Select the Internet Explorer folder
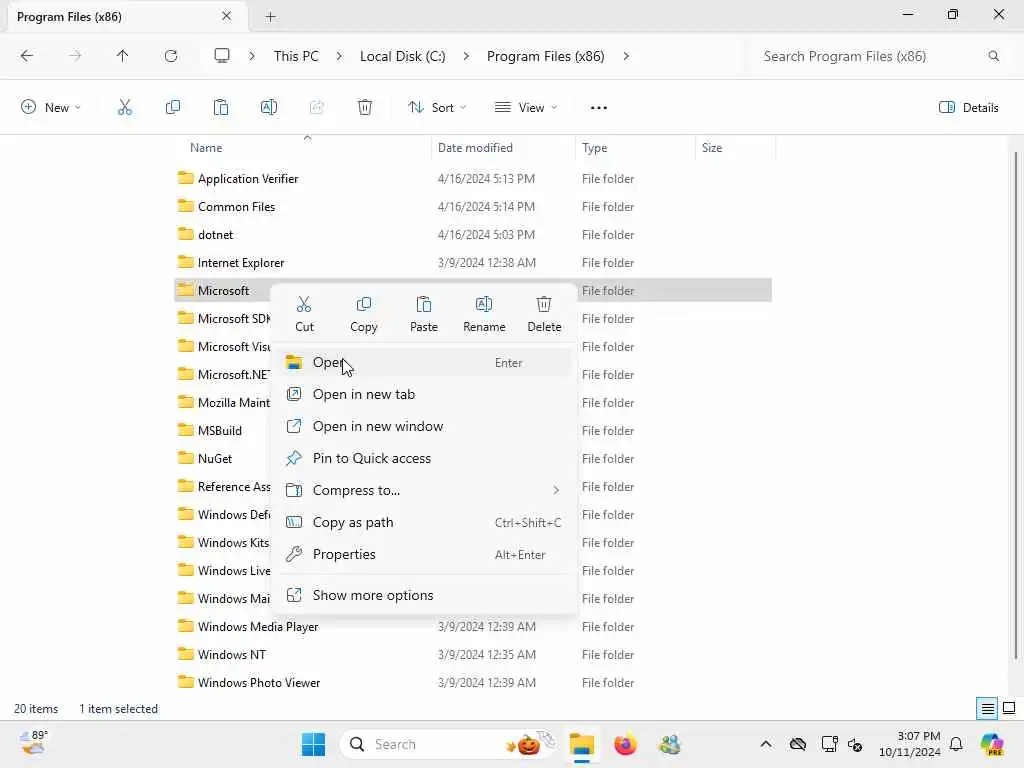Viewport: 1024px width, 768px height. coord(473,263)
